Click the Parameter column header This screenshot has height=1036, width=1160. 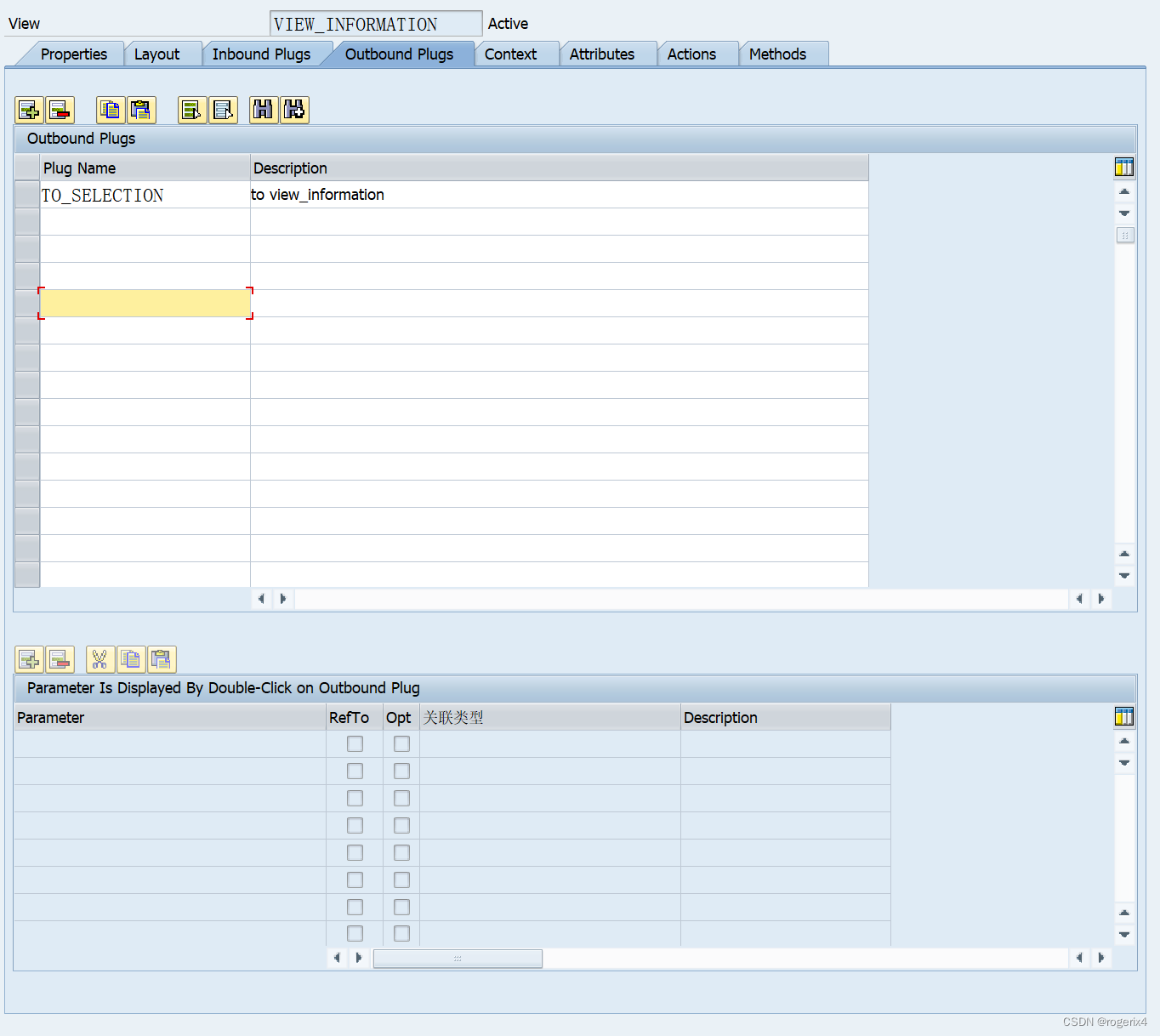click(170, 718)
